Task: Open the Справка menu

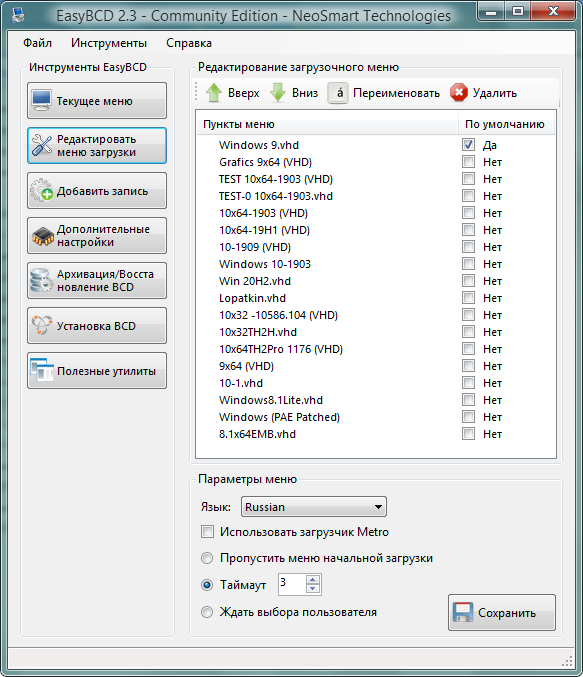Action: click(x=189, y=43)
